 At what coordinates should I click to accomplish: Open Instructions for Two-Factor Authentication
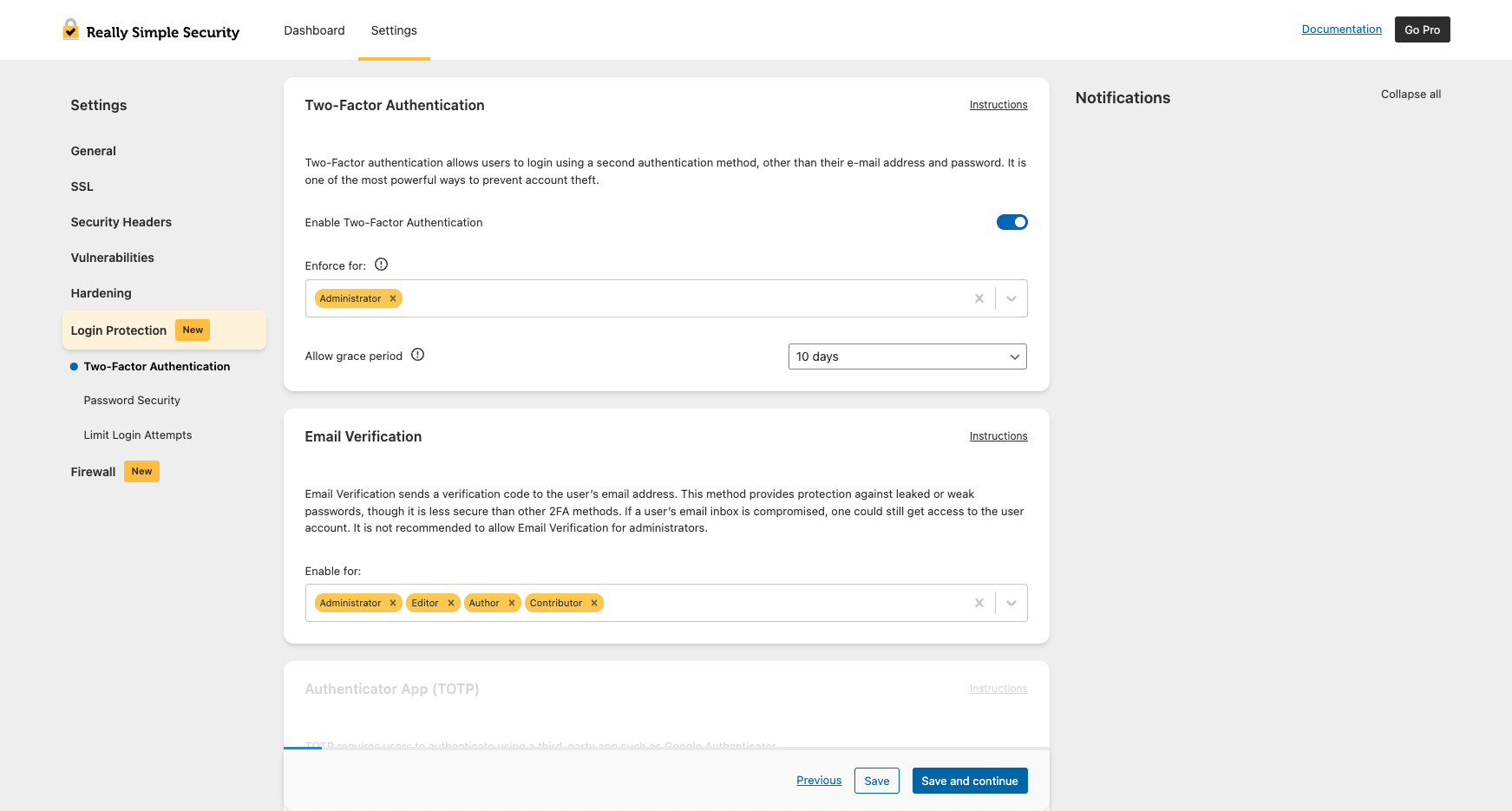click(x=998, y=105)
